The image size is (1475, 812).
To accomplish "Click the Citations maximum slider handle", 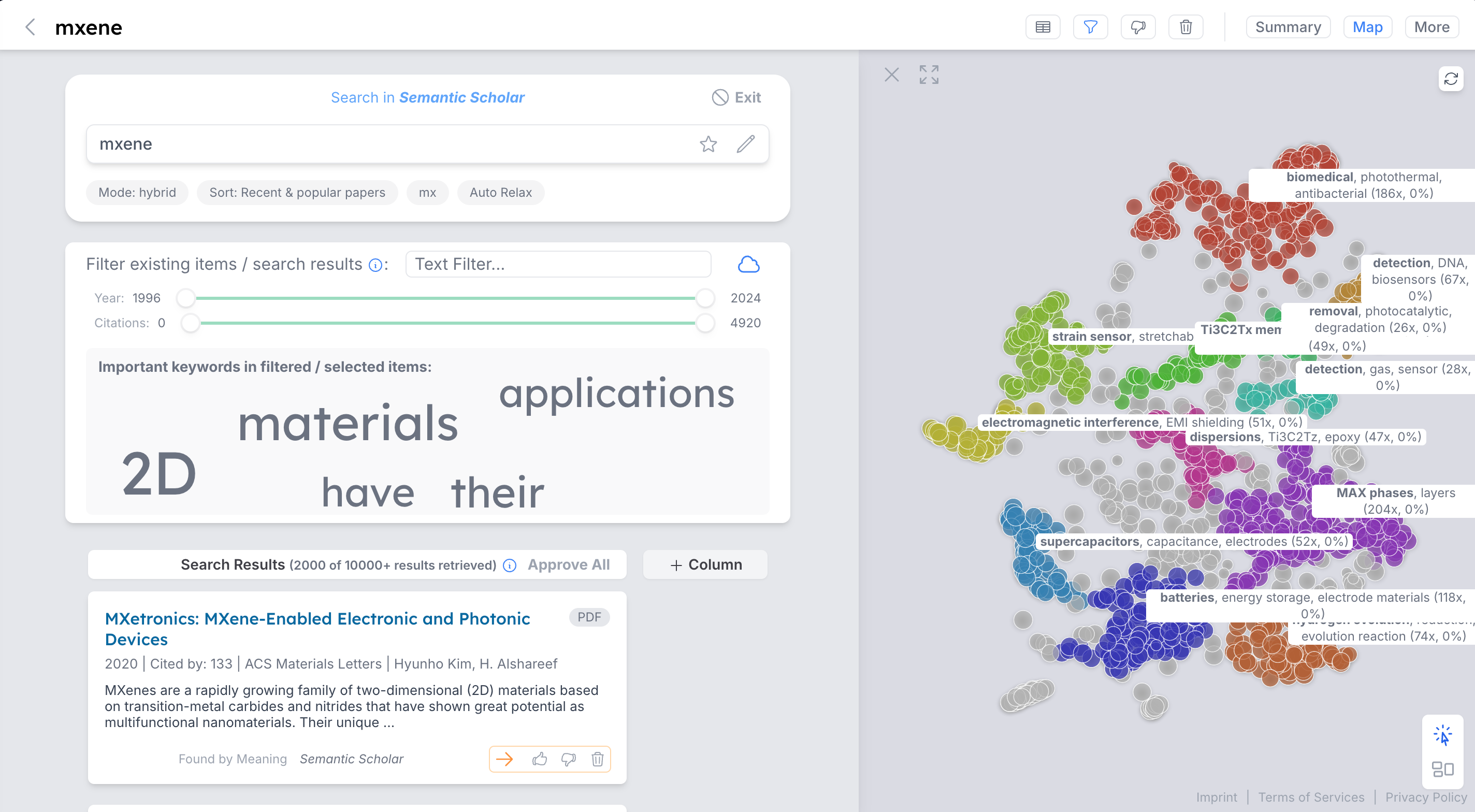I will [x=705, y=323].
